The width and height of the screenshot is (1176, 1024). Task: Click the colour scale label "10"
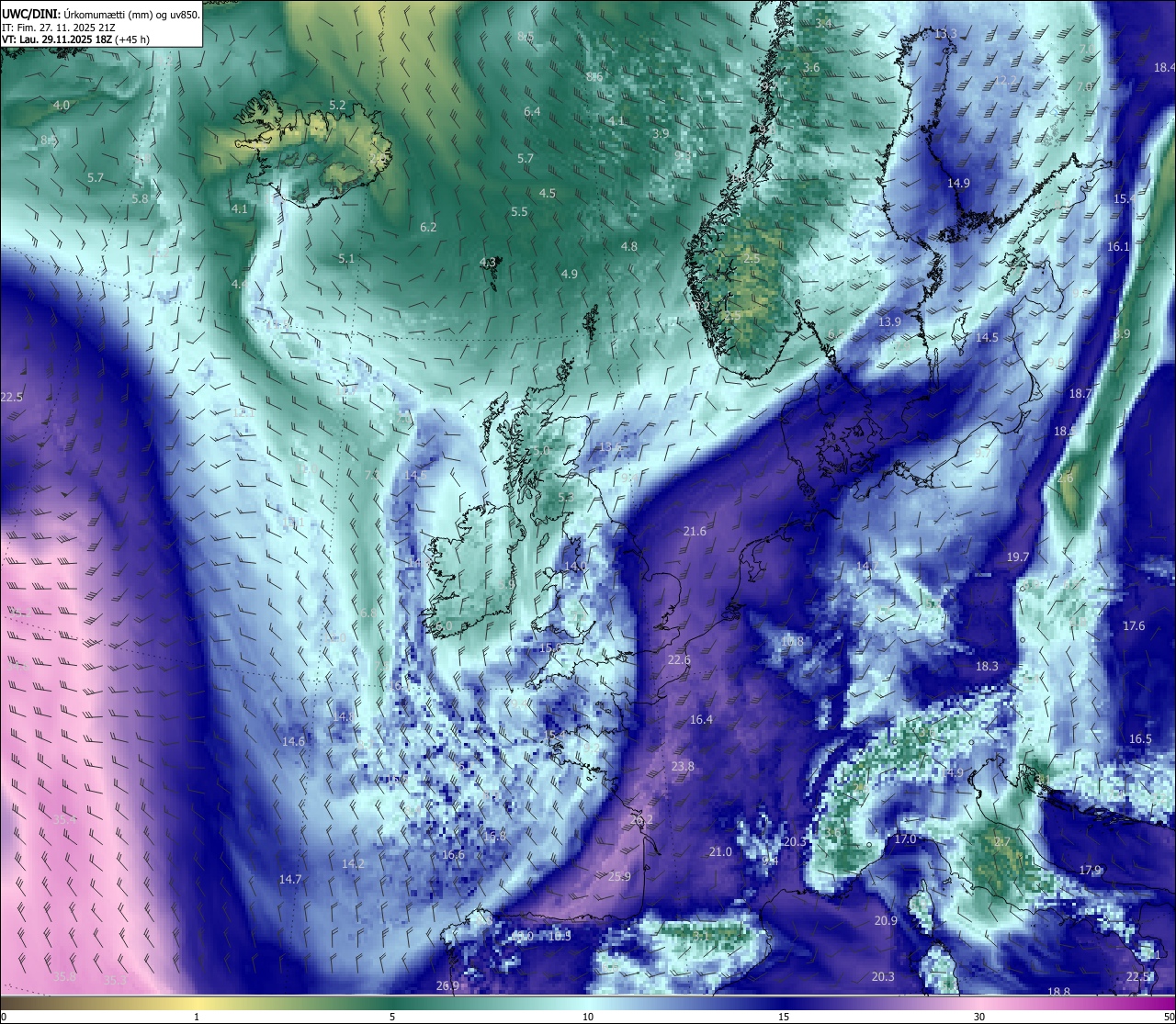588,1017
